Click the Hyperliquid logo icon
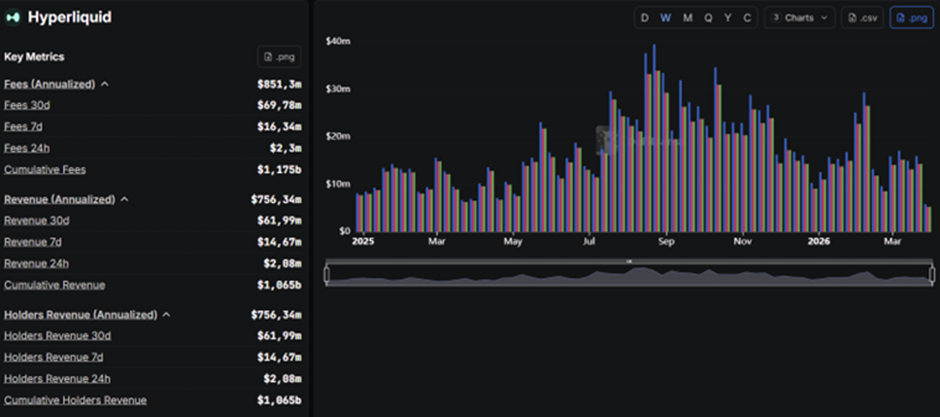940x417 pixels. click(x=12, y=18)
